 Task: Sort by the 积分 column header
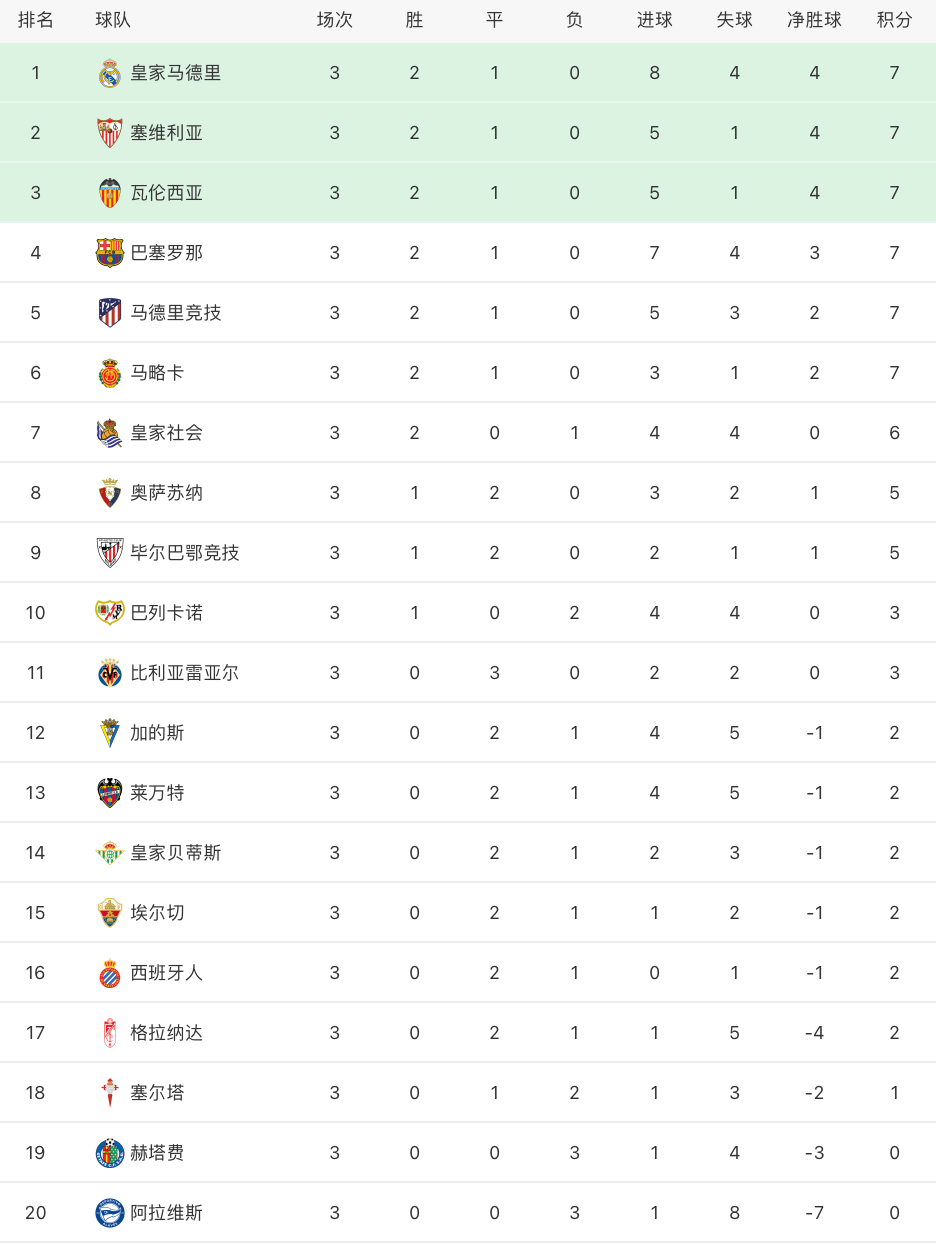click(894, 20)
